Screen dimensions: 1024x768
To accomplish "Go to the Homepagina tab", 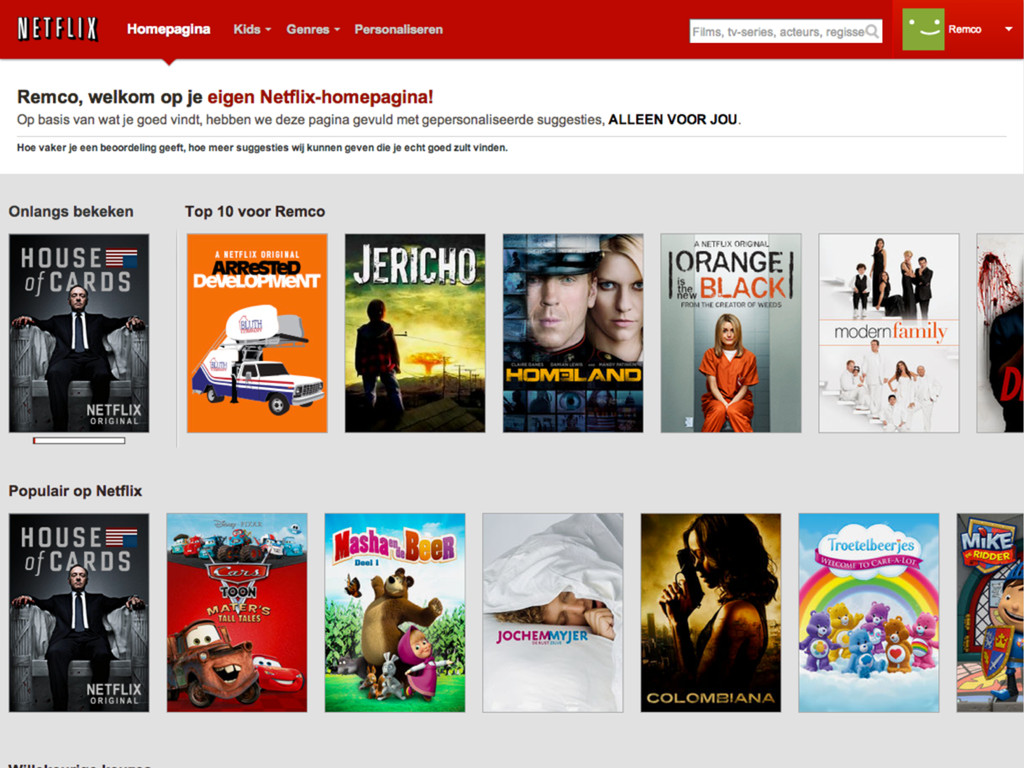I will click(168, 29).
